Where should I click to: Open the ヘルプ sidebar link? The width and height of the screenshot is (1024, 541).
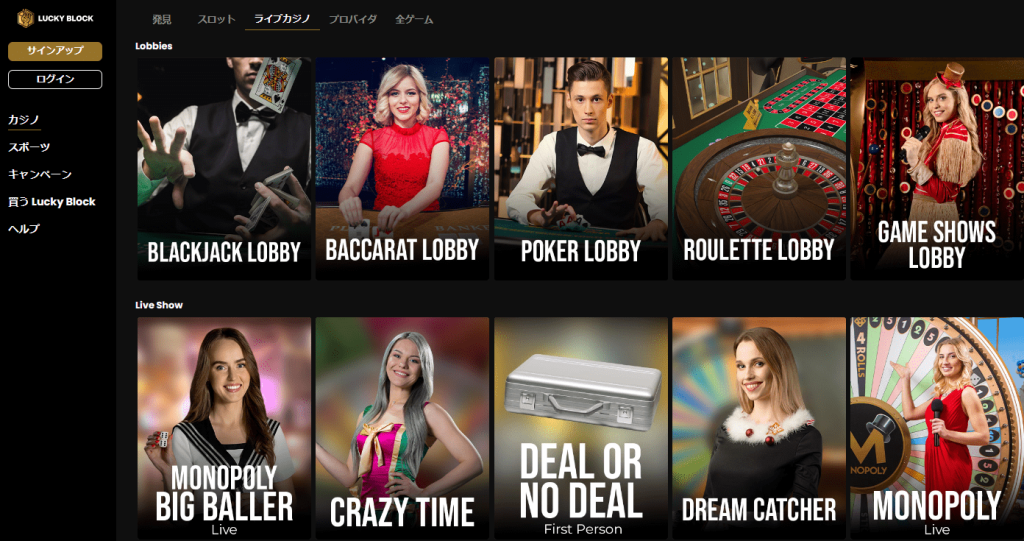(24, 229)
